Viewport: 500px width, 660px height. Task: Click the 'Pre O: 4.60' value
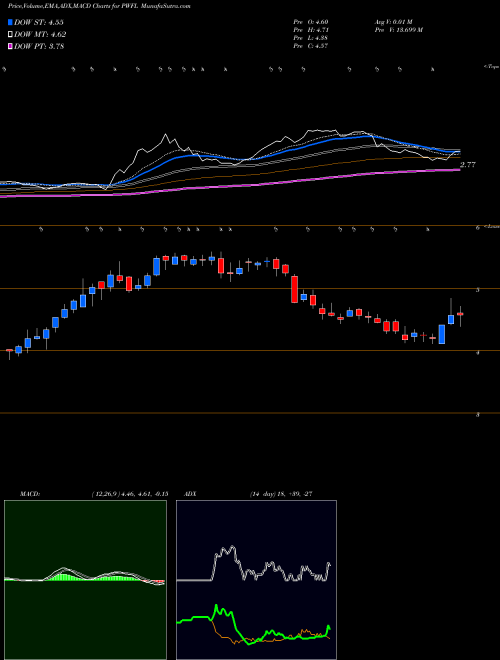pyautogui.click(x=311, y=22)
